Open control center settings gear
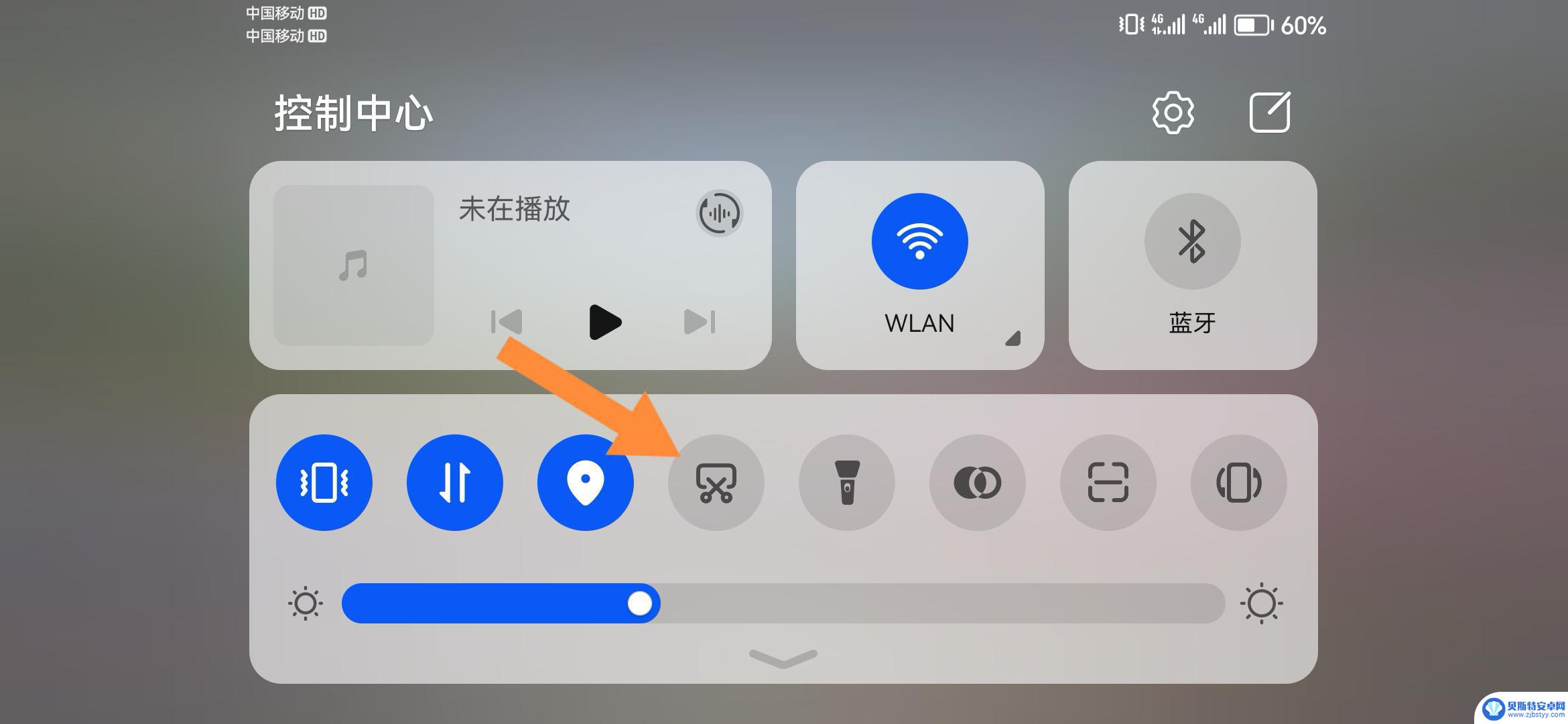The width and height of the screenshot is (1568, 724). (x=1175, y=112)
